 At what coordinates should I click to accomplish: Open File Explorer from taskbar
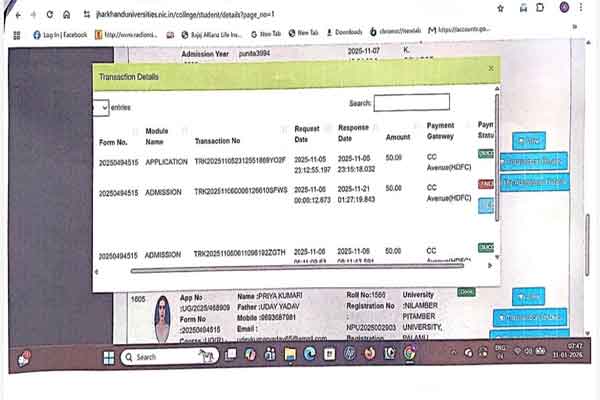(x=287, y=354)
